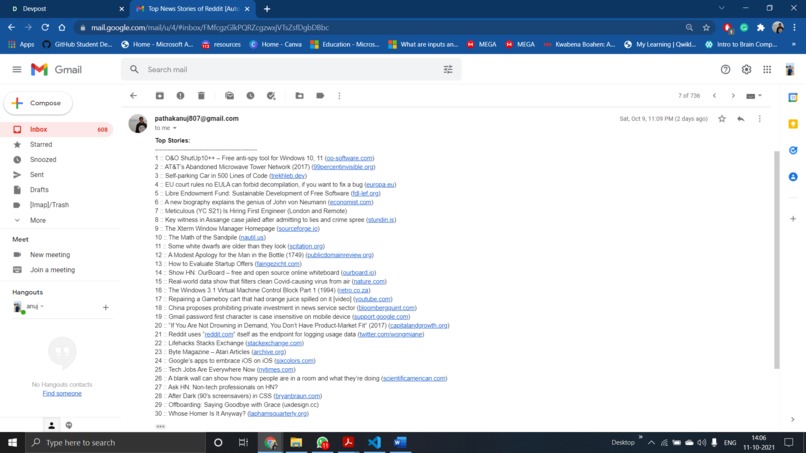Open Google Calendar side panel
The height and width of the screenshot is (453, 806).
click(x=793, y=98)
